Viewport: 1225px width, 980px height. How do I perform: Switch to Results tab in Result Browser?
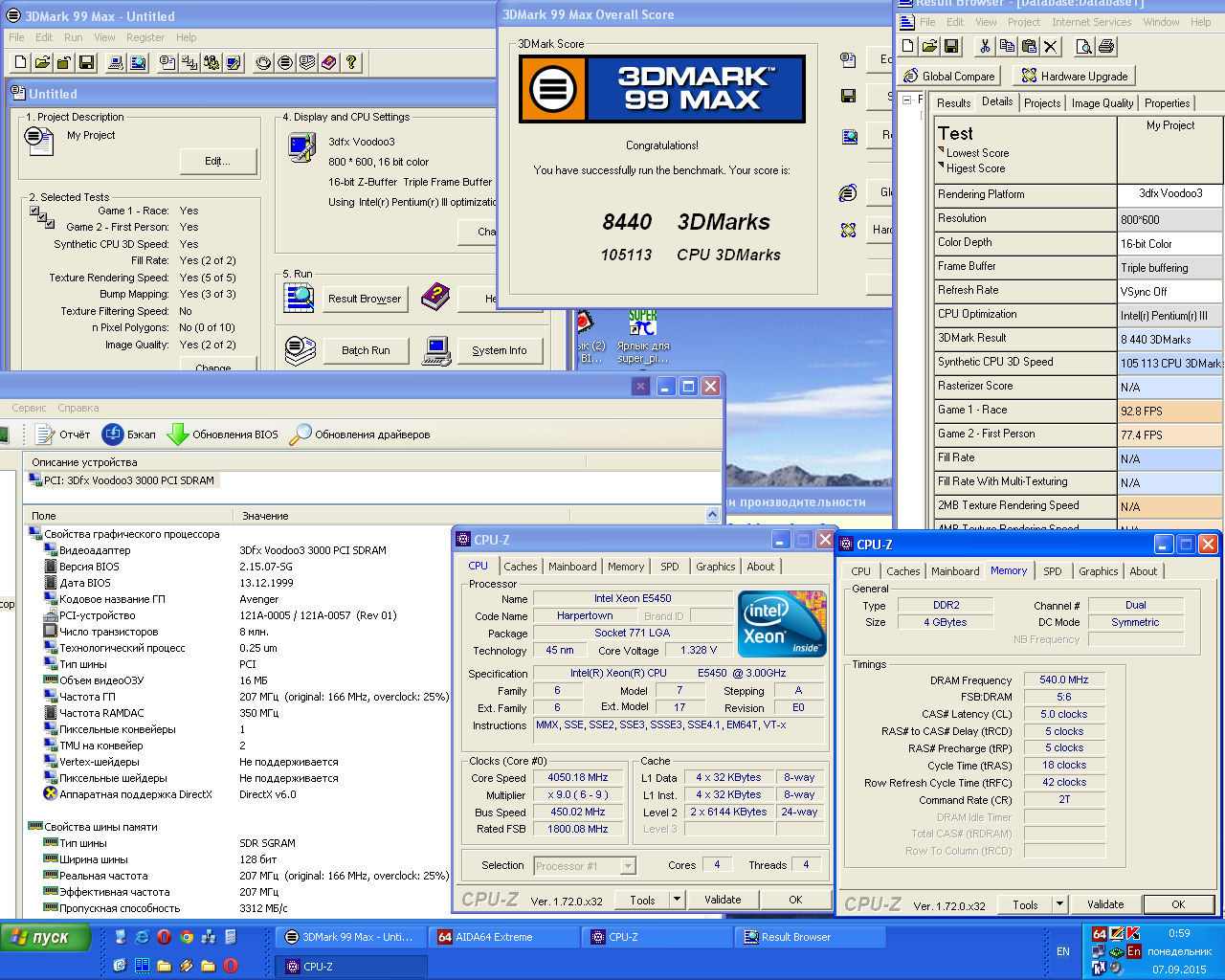point(953,103)
